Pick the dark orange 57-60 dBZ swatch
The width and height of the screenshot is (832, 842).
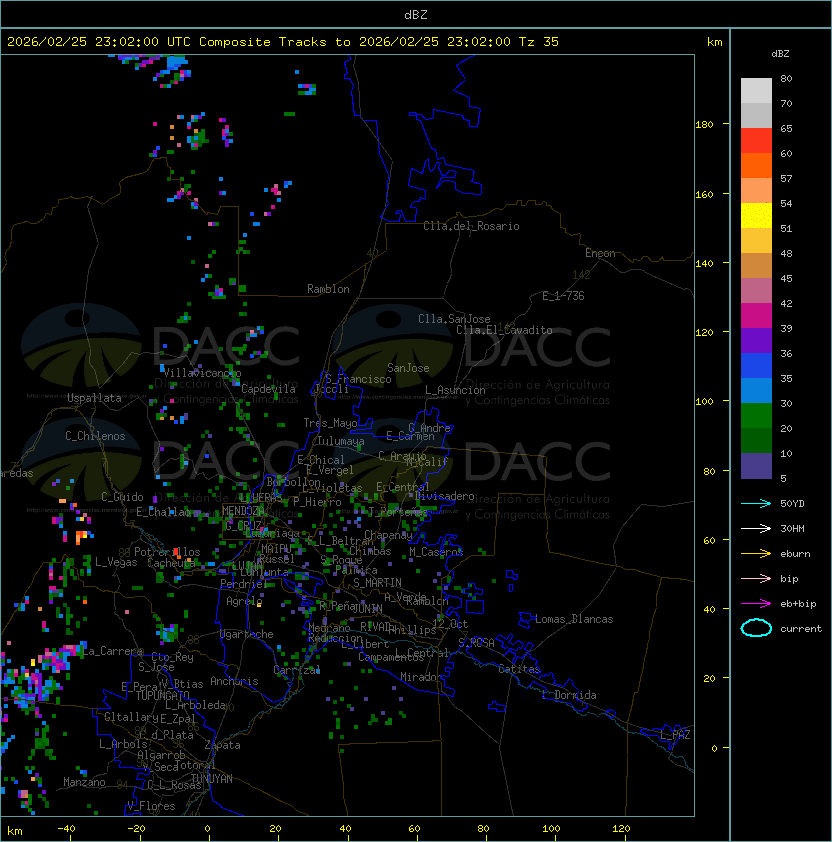click(756, 165)
